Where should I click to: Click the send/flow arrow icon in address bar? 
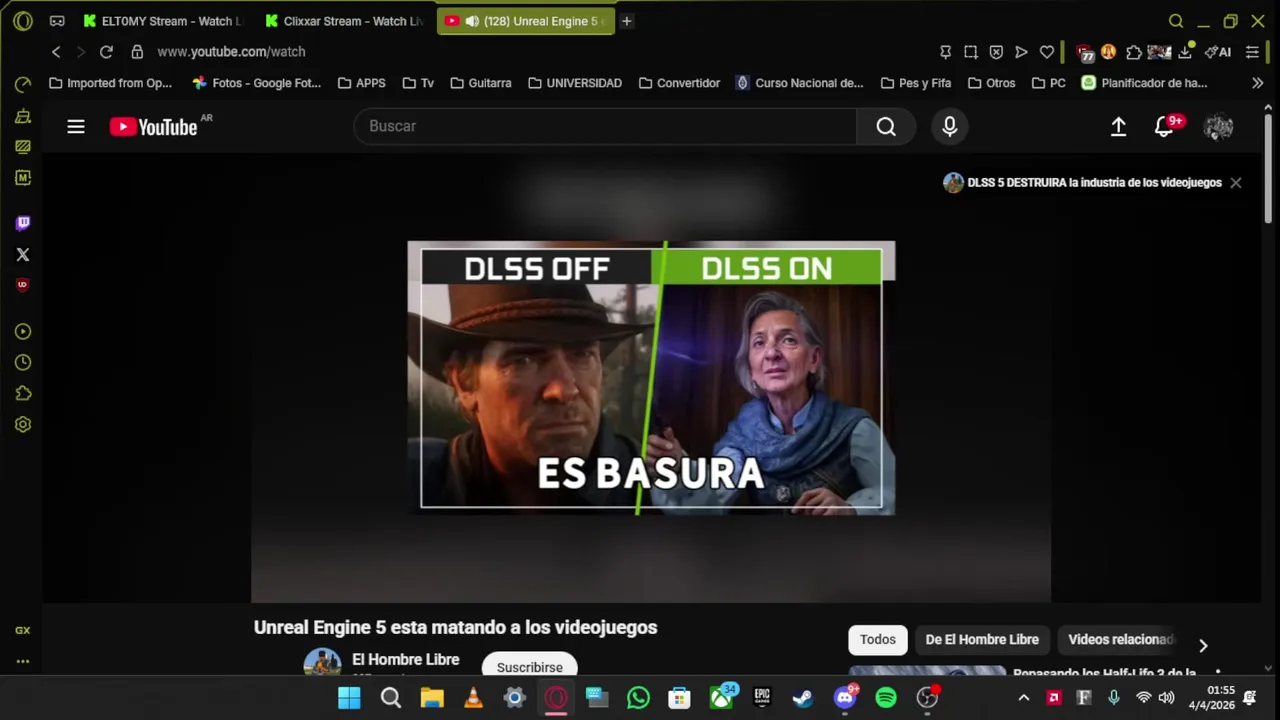pyautogui.click(x=1021, y=52)
